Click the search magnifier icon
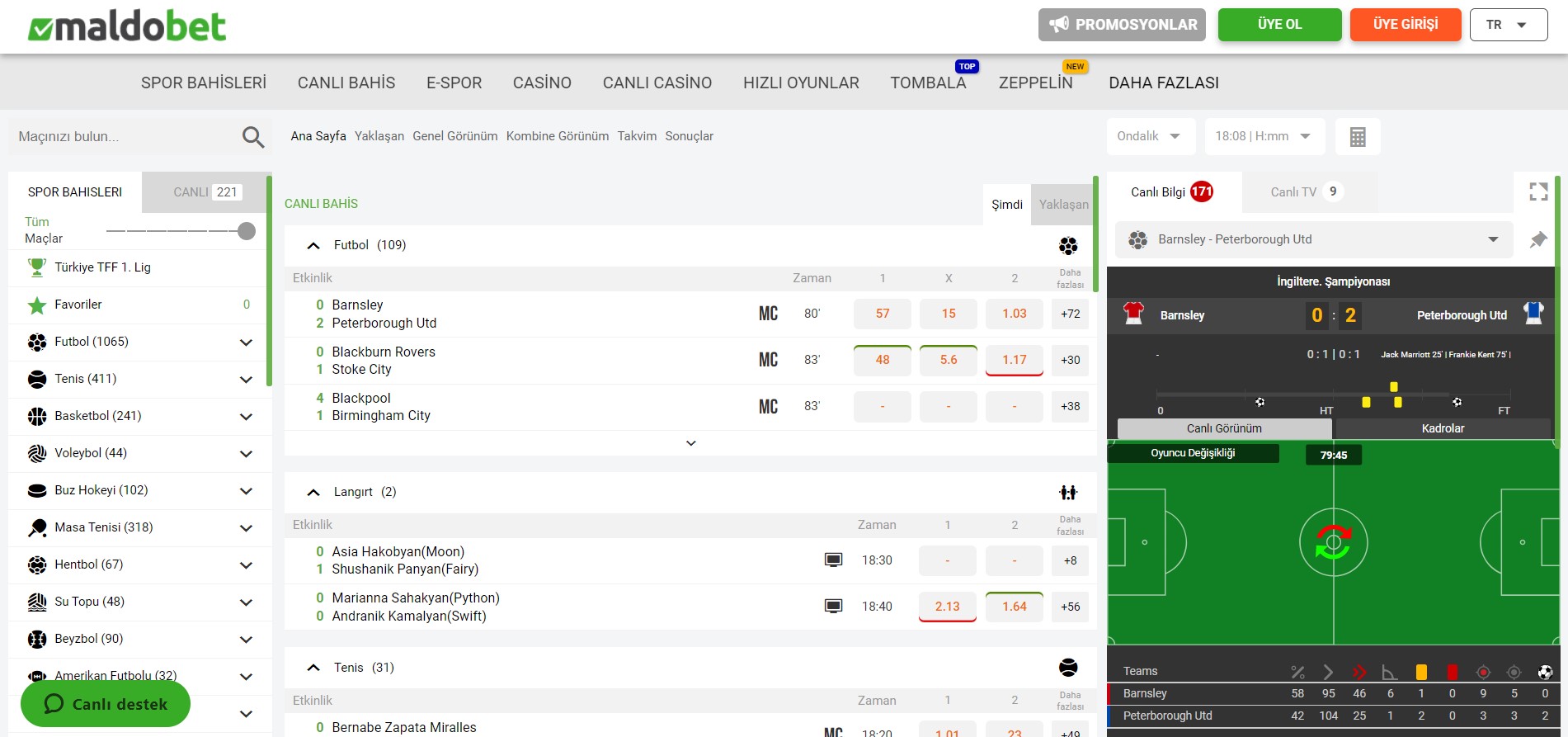 tap(253, 137)
